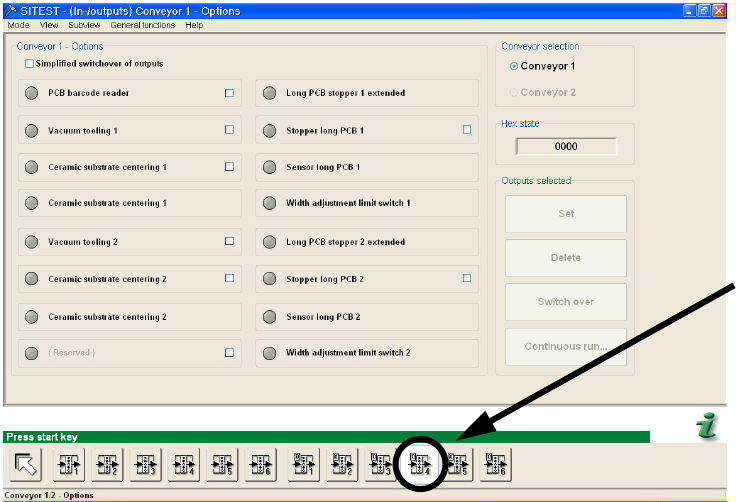Tick the Vacuum tooling 2 output checkbox
This screenshot has height=502, width=736.
pyautogui.click(x=229, y=241)
